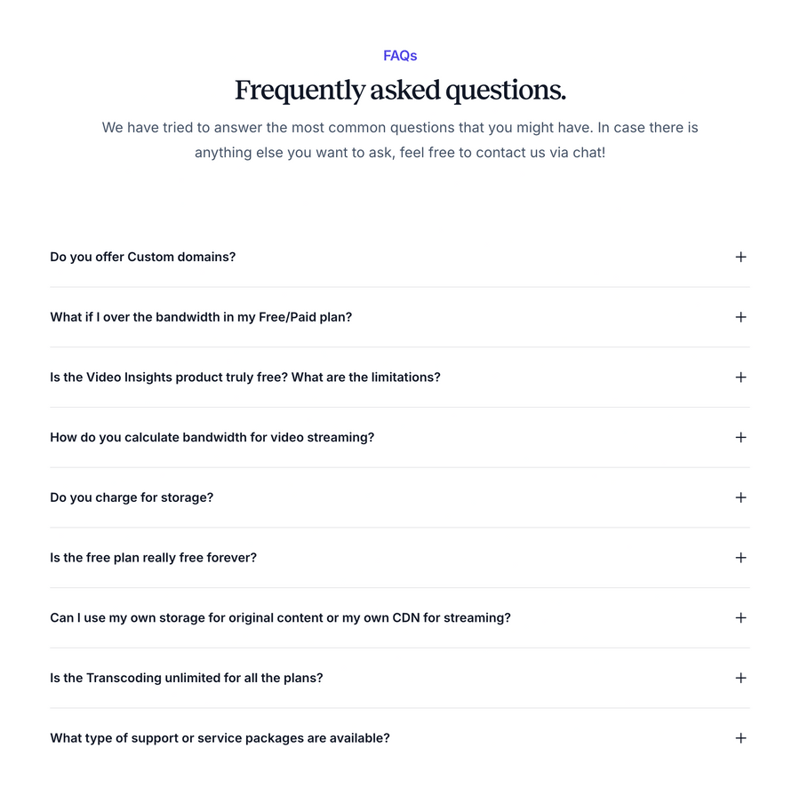Expand the 'Do you offer Custom domains?' question
This screenshot has height=795, width=800.
click(x=740, y=257)
